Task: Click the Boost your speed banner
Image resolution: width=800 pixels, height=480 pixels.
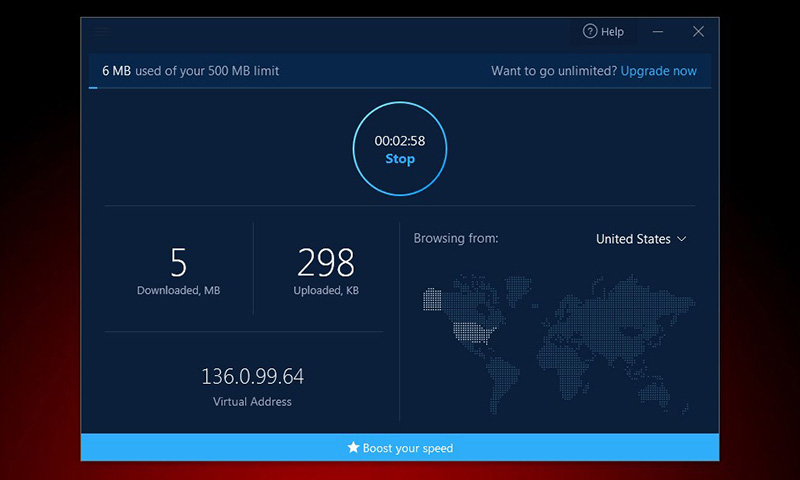Action: (400, 447)
